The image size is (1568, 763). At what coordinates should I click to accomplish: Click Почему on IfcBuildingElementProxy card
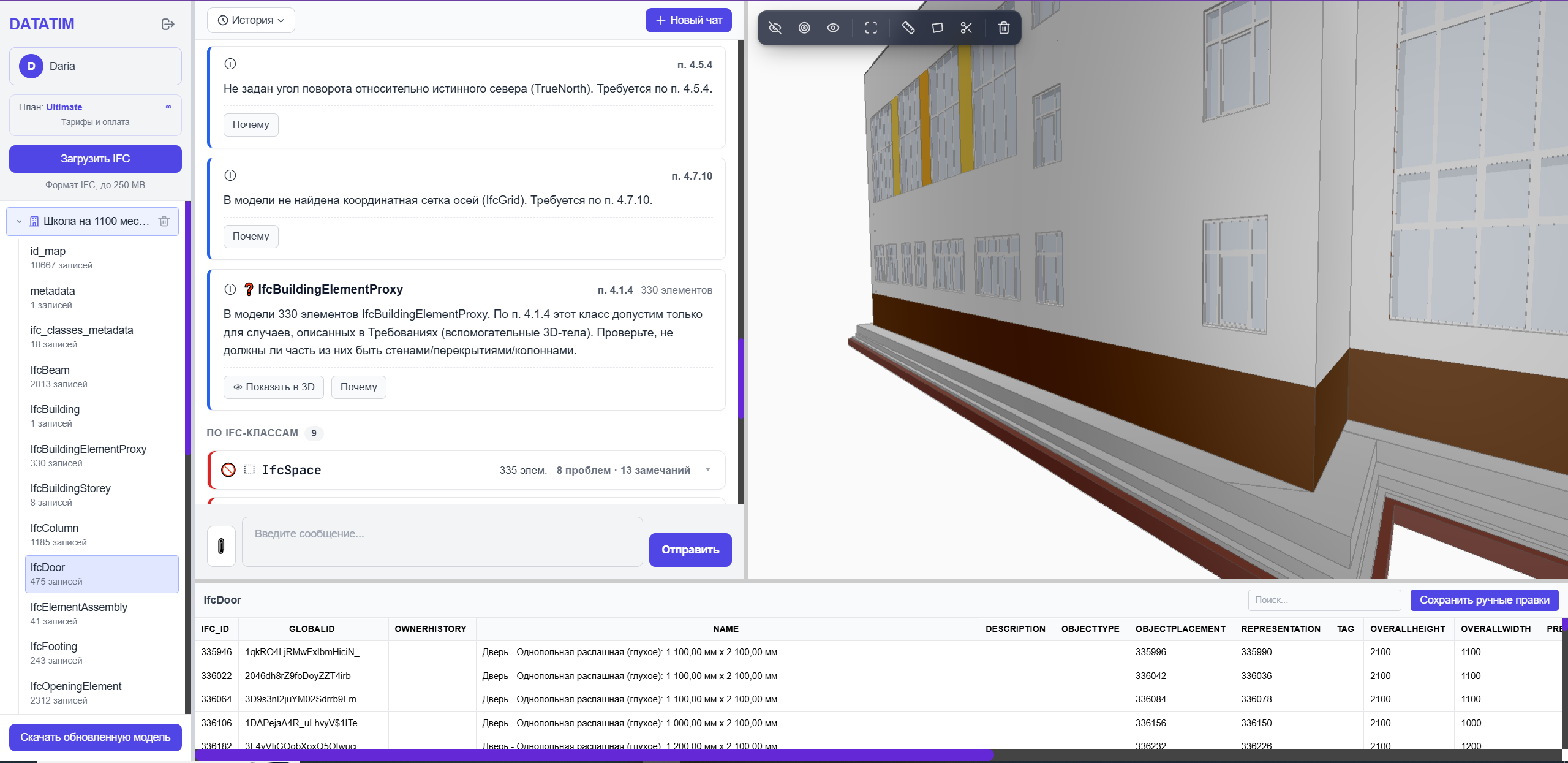(x=359, y=387)
